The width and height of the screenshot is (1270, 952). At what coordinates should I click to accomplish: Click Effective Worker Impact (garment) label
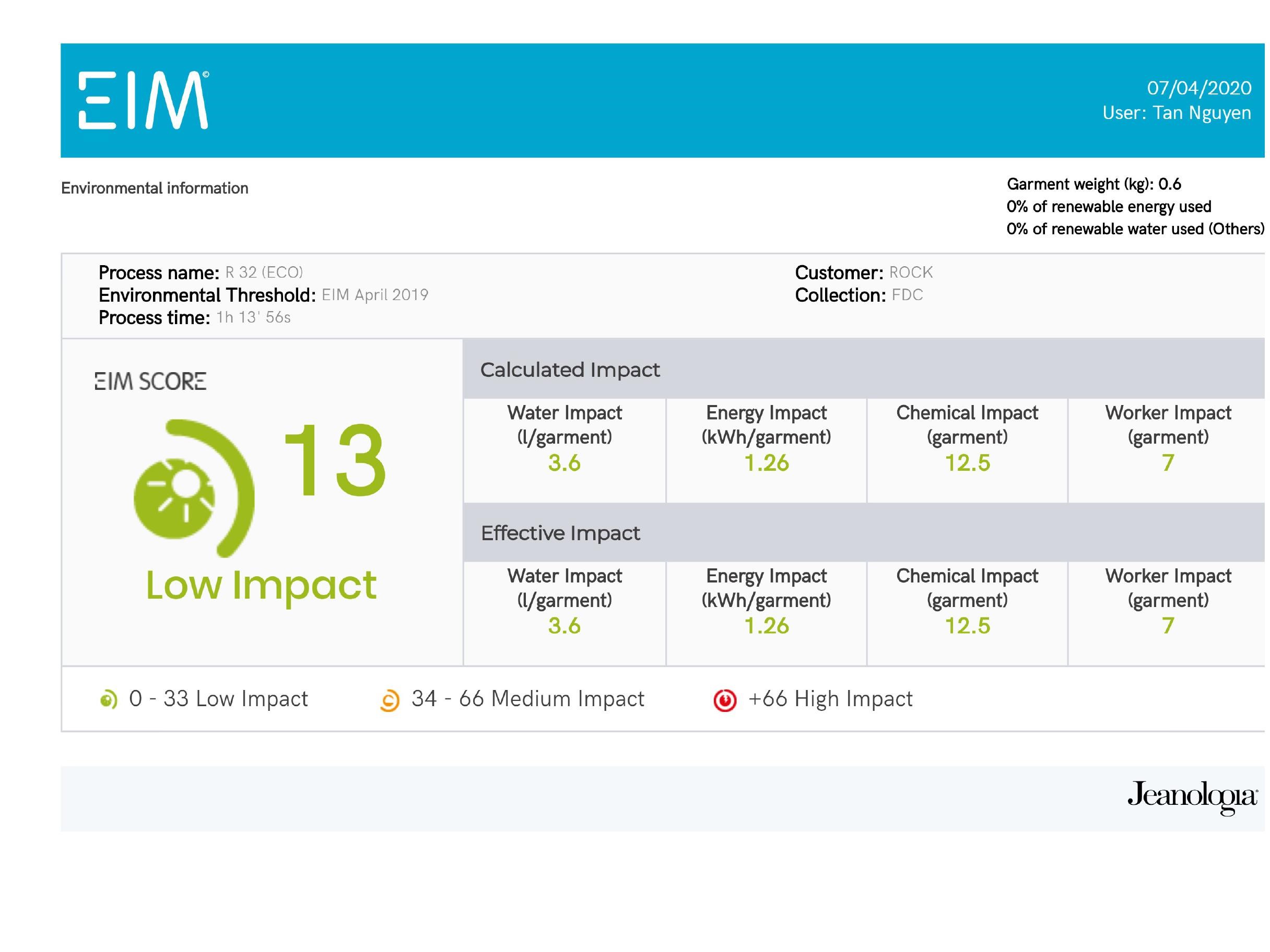pos(1168,588)
